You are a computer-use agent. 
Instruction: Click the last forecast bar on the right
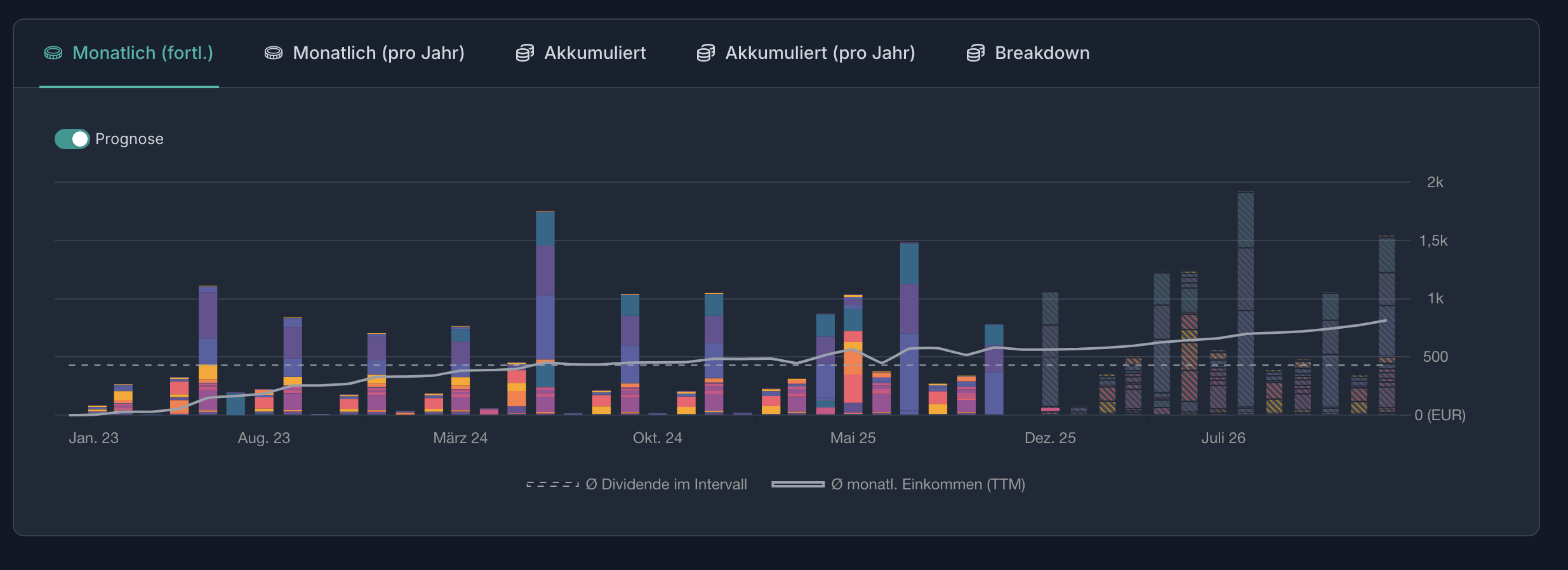click(x=1386, y=324)
